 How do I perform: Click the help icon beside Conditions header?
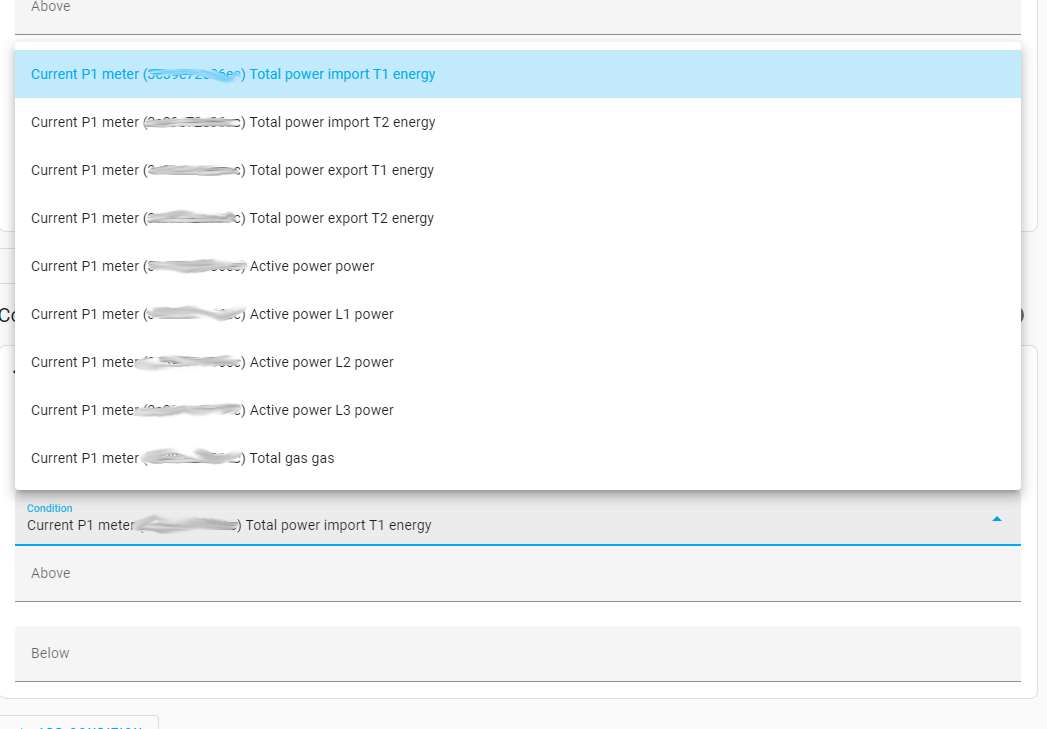coord(1022,315)
